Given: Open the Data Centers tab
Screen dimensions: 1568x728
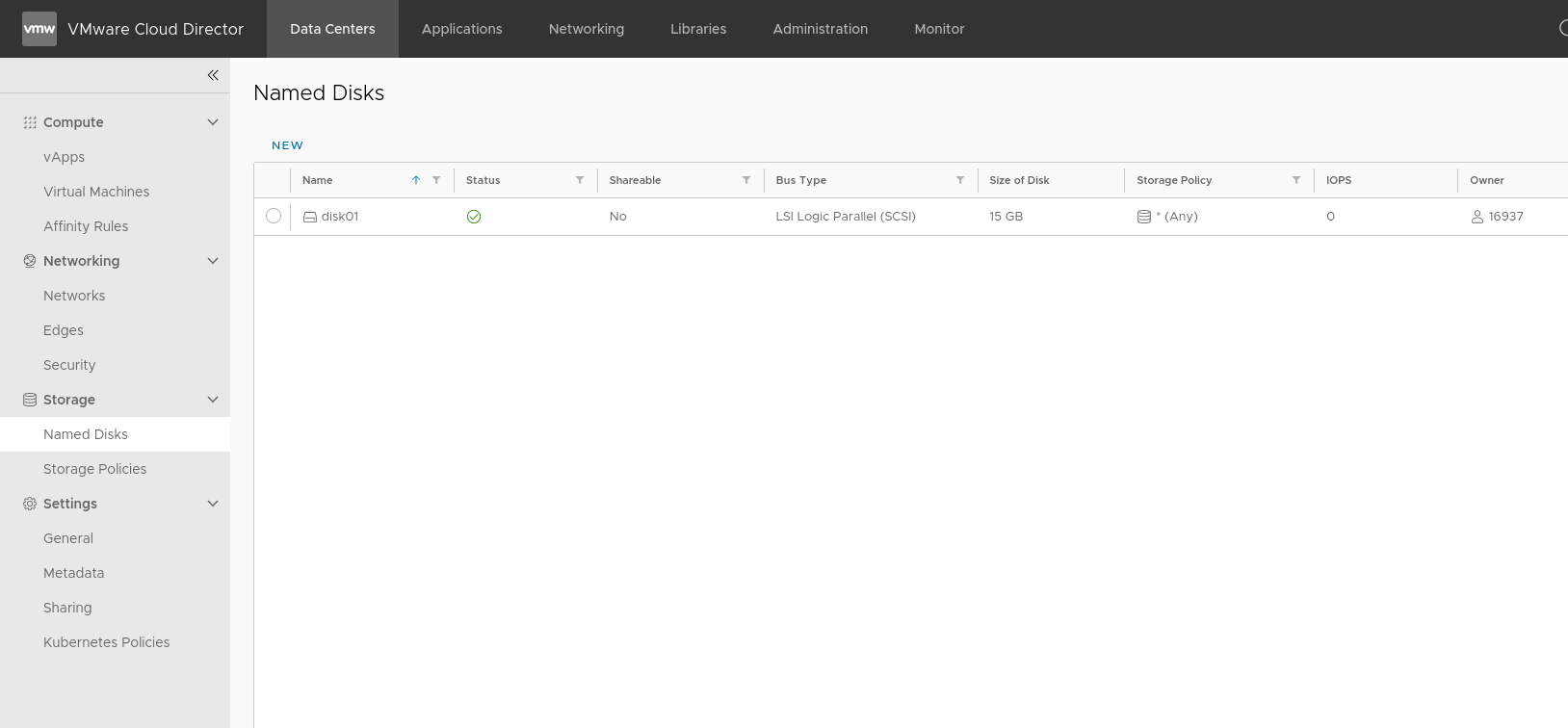Looking at the screenshot, I should click(x=332, y=29).
